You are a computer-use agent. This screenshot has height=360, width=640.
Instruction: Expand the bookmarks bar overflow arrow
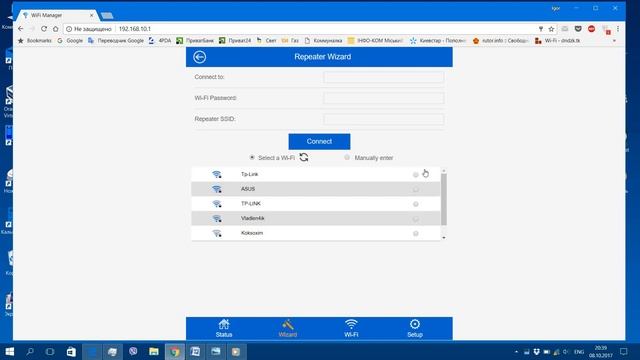click(x=614, y=41)
